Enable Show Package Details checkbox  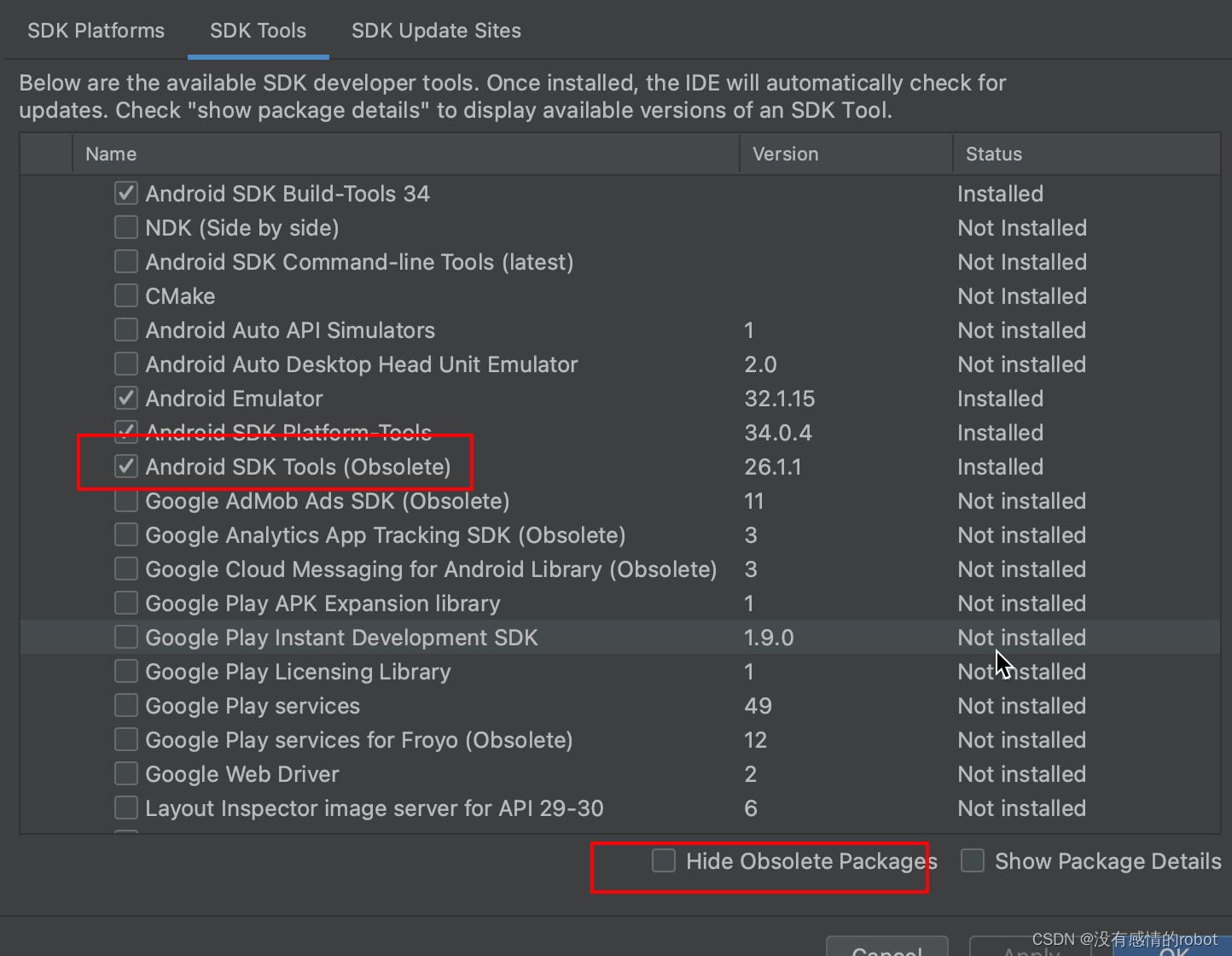click(973, 860)
